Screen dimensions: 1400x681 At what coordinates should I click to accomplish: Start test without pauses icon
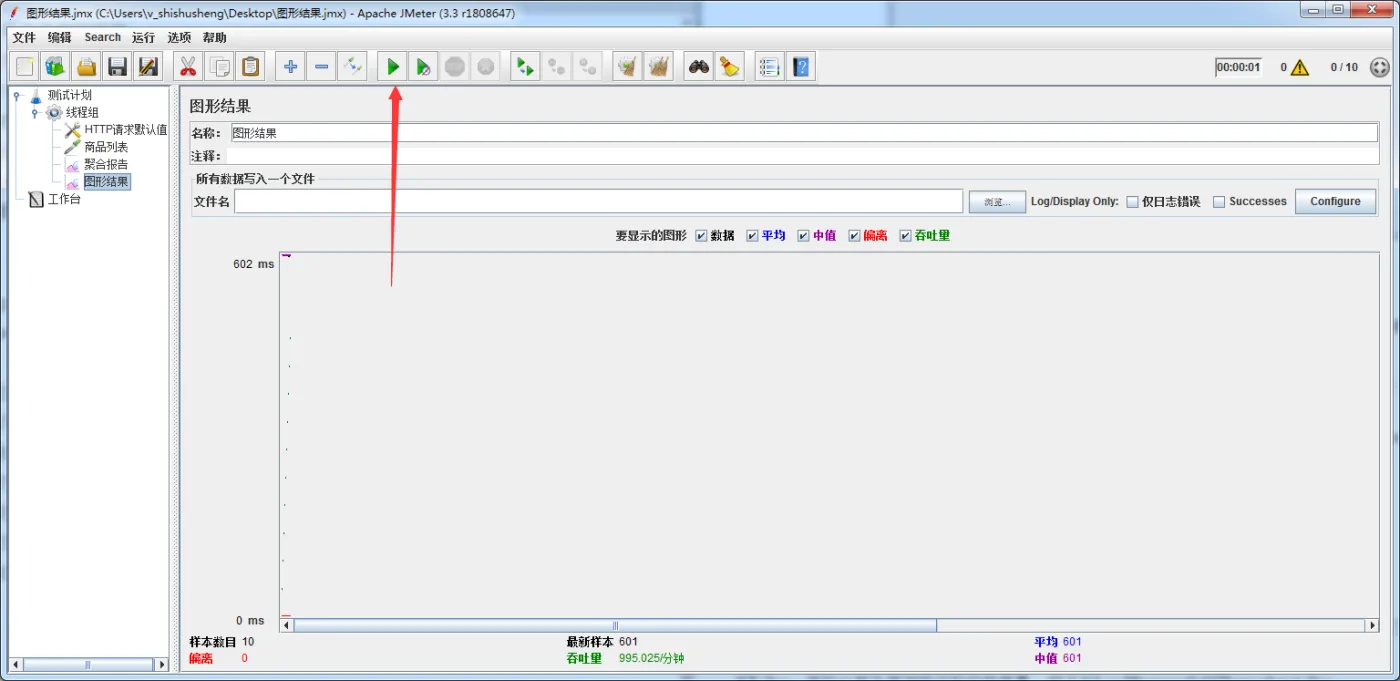(423, 67)
